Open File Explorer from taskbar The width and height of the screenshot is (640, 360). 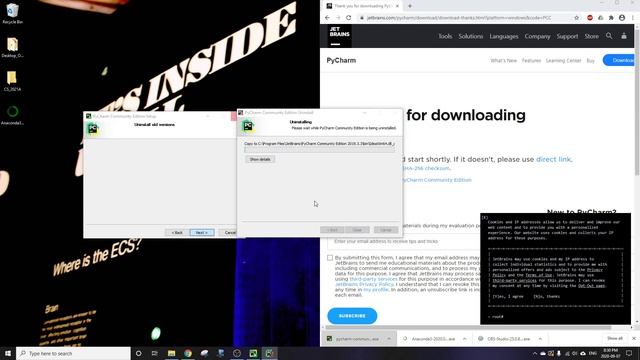pos(171,353)
